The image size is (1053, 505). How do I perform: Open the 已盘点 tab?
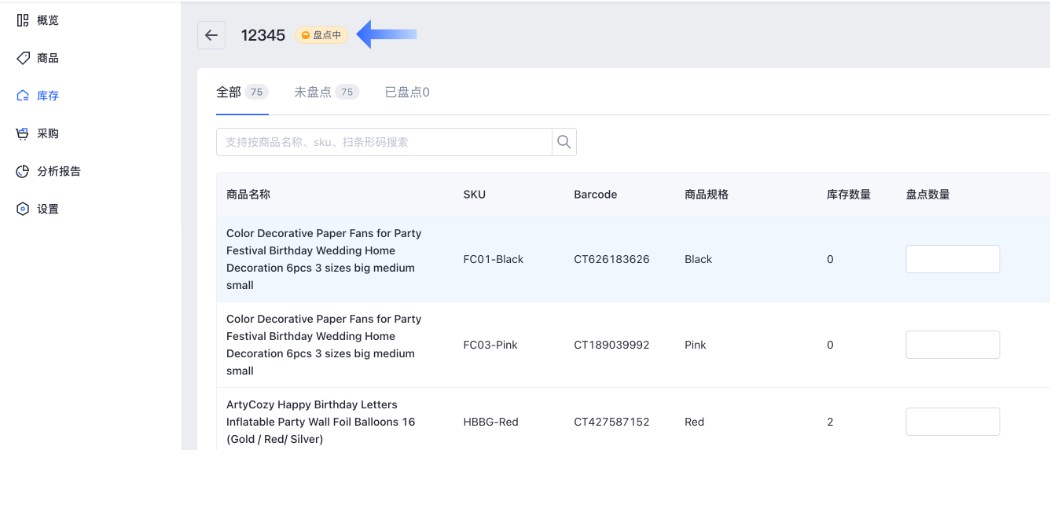click(x=406, y=92)
